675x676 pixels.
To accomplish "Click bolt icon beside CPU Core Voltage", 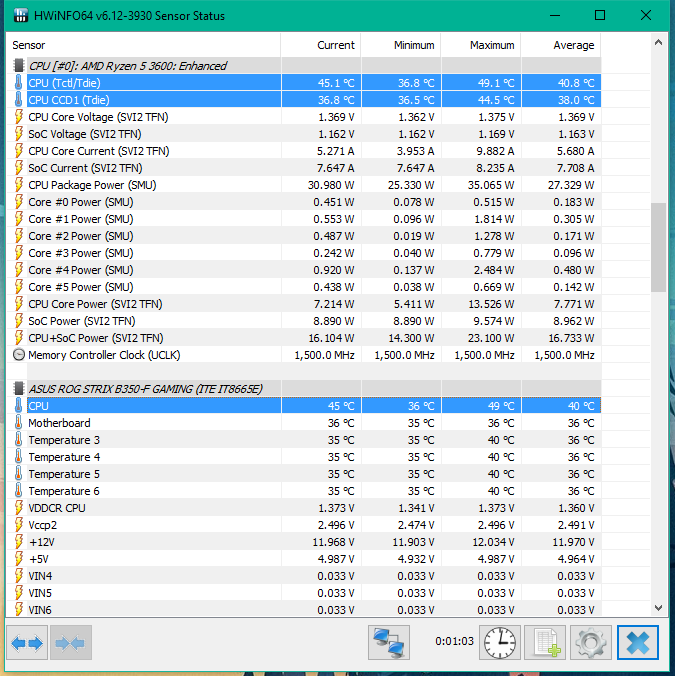I will pyautogui.click(x=18, y=117).
